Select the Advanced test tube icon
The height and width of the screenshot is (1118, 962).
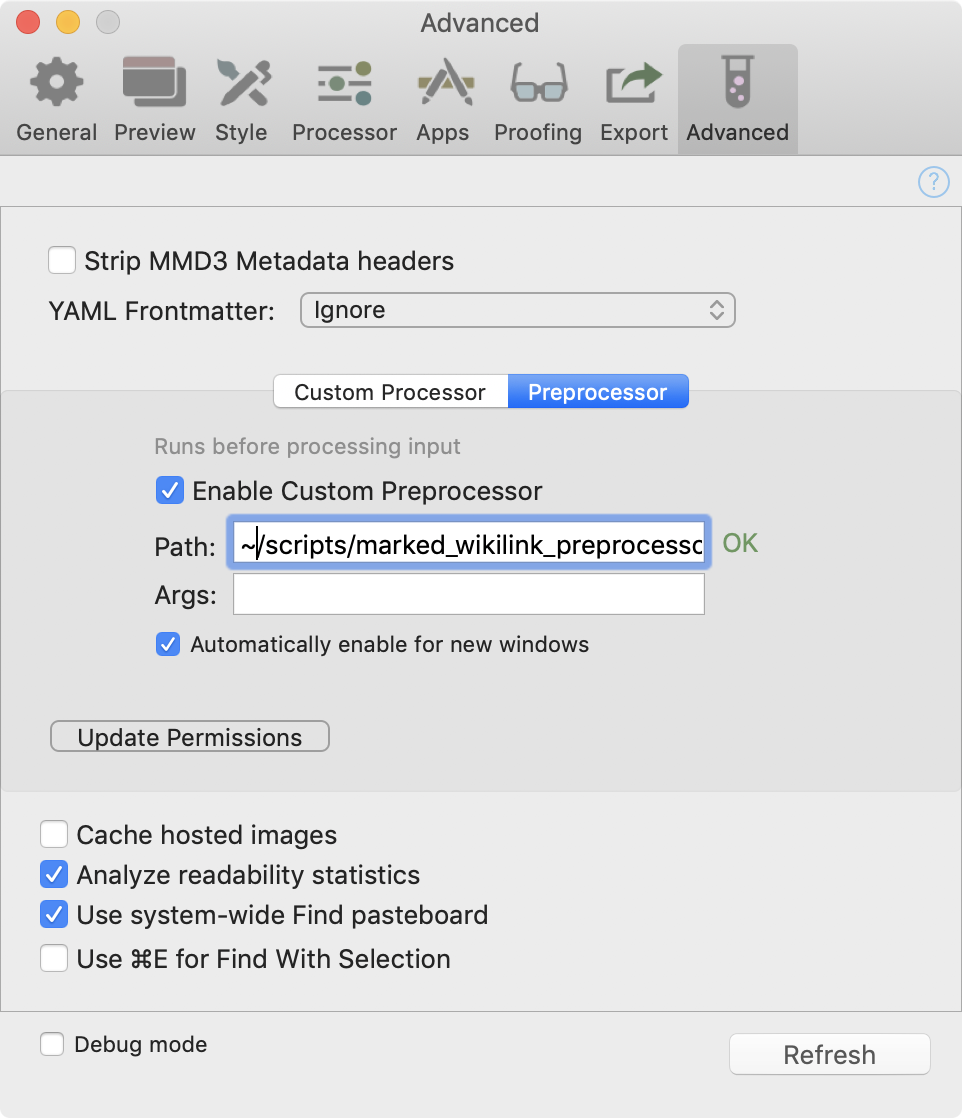(737, 100)
